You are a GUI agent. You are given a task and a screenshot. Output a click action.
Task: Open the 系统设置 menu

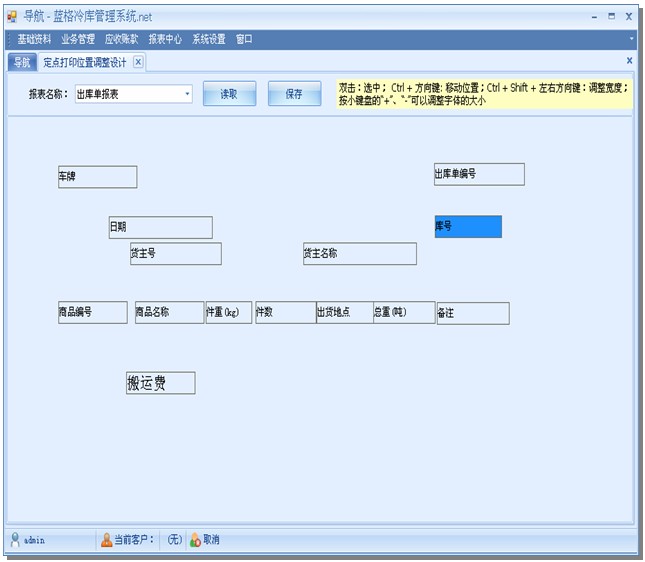209,39
